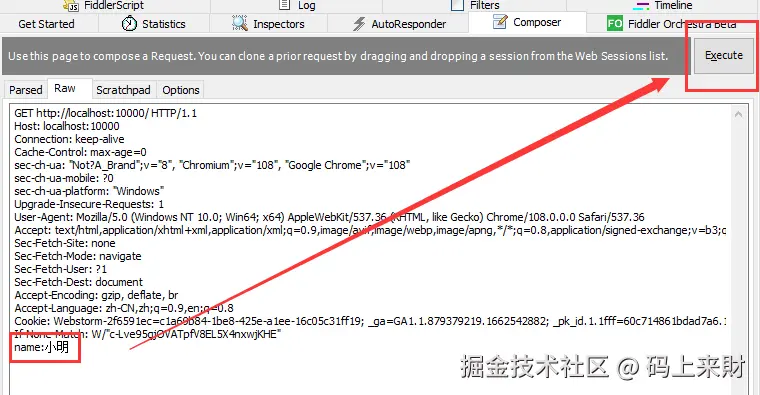The height and width of the screenshot is (395, 760).
Task: Click the Statistics clock icon
Action: [x=129, y=23]
